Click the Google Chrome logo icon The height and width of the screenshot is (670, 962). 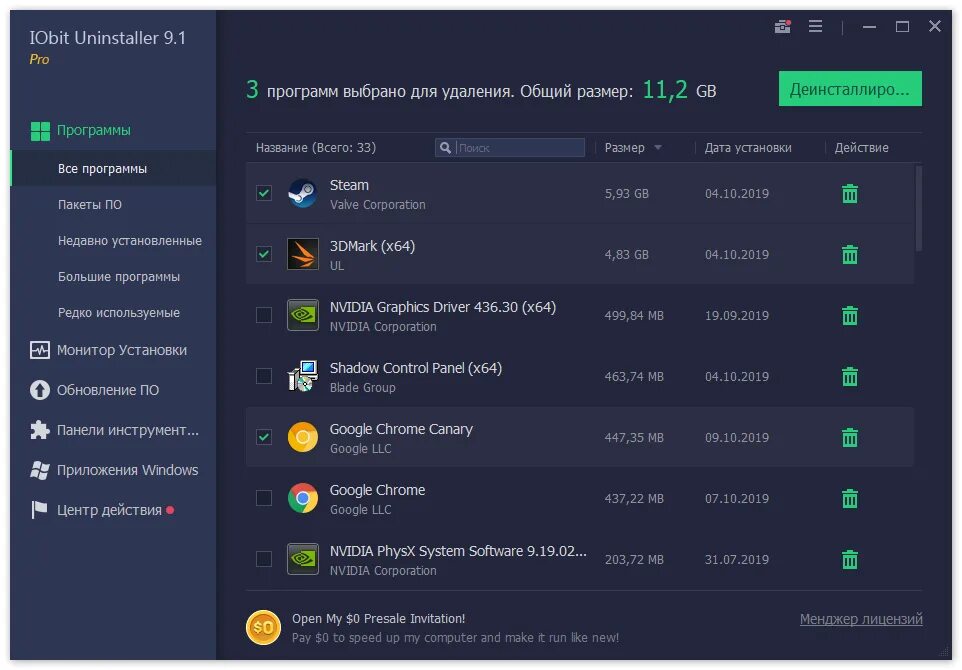(302, 498)
